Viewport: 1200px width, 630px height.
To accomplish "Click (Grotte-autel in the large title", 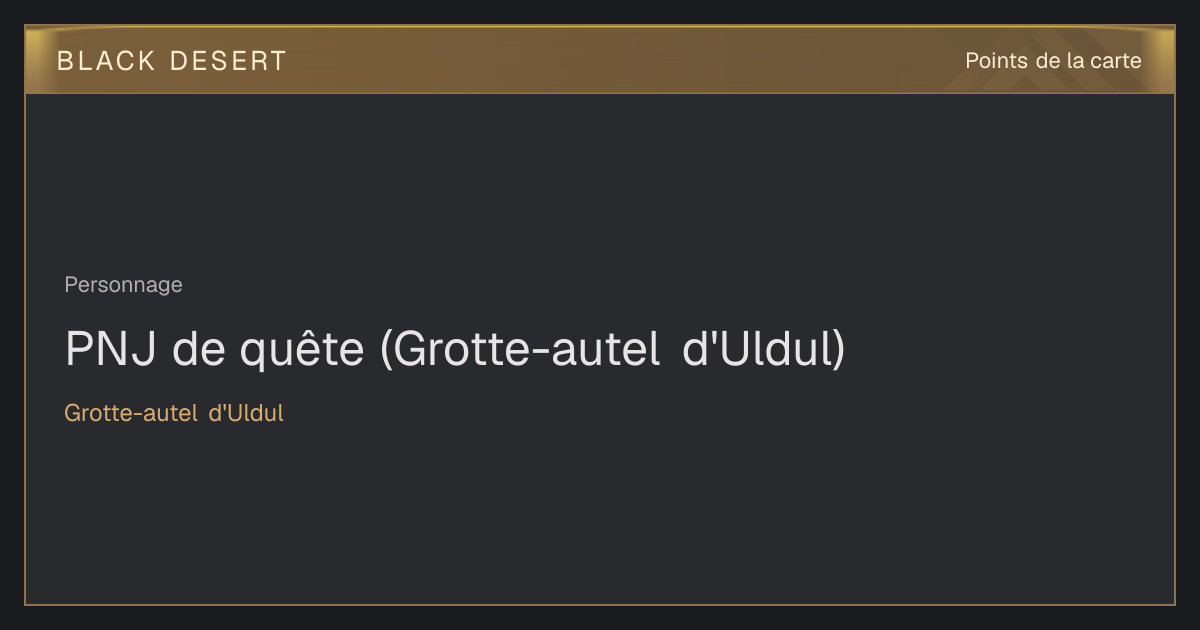I will [520, 349].
